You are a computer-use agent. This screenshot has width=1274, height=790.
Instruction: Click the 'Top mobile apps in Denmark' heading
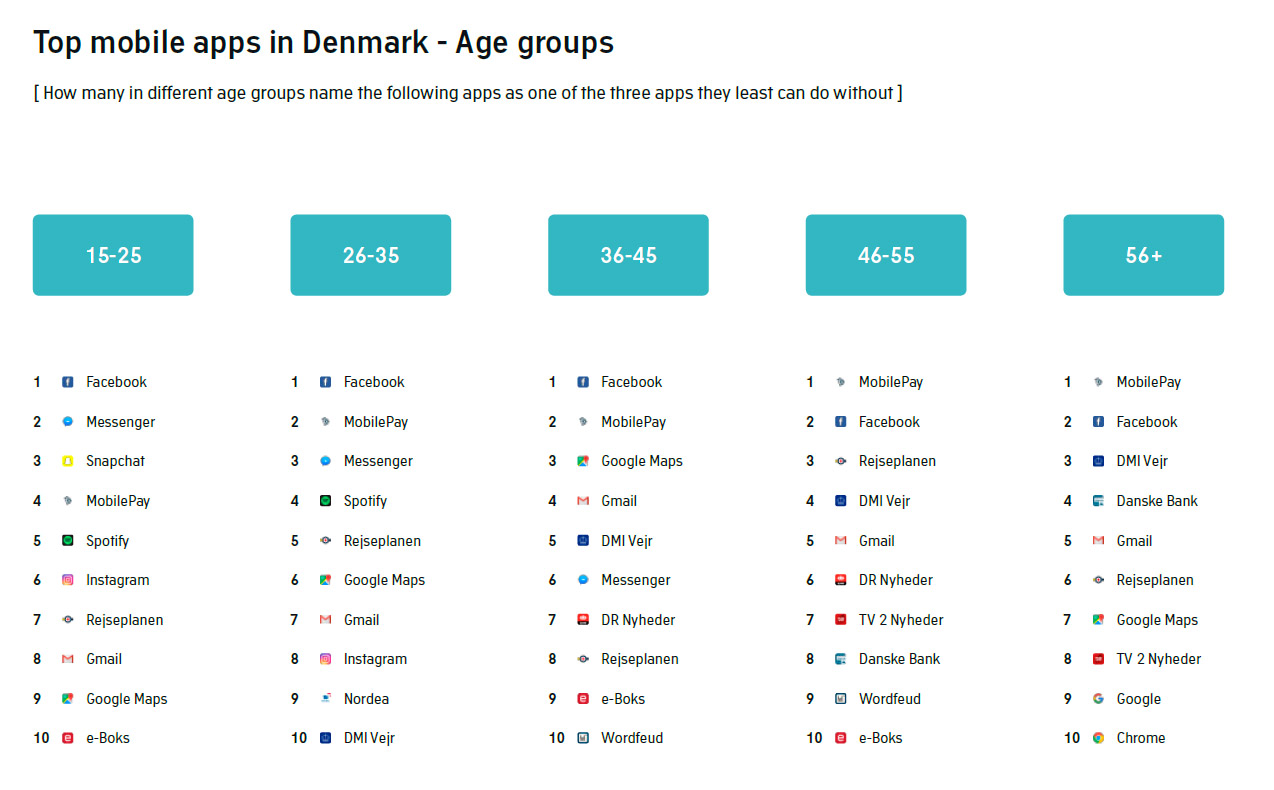[323, 43]
